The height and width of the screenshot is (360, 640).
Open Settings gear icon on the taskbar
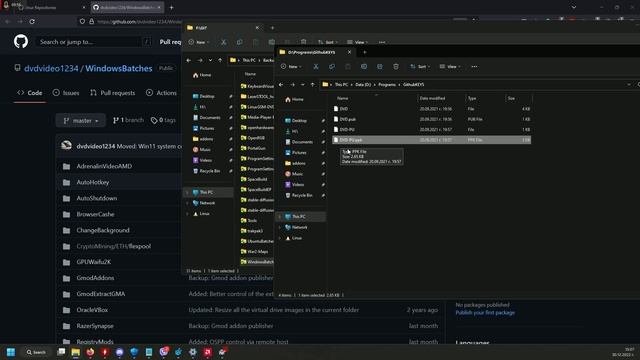point(193,352)
